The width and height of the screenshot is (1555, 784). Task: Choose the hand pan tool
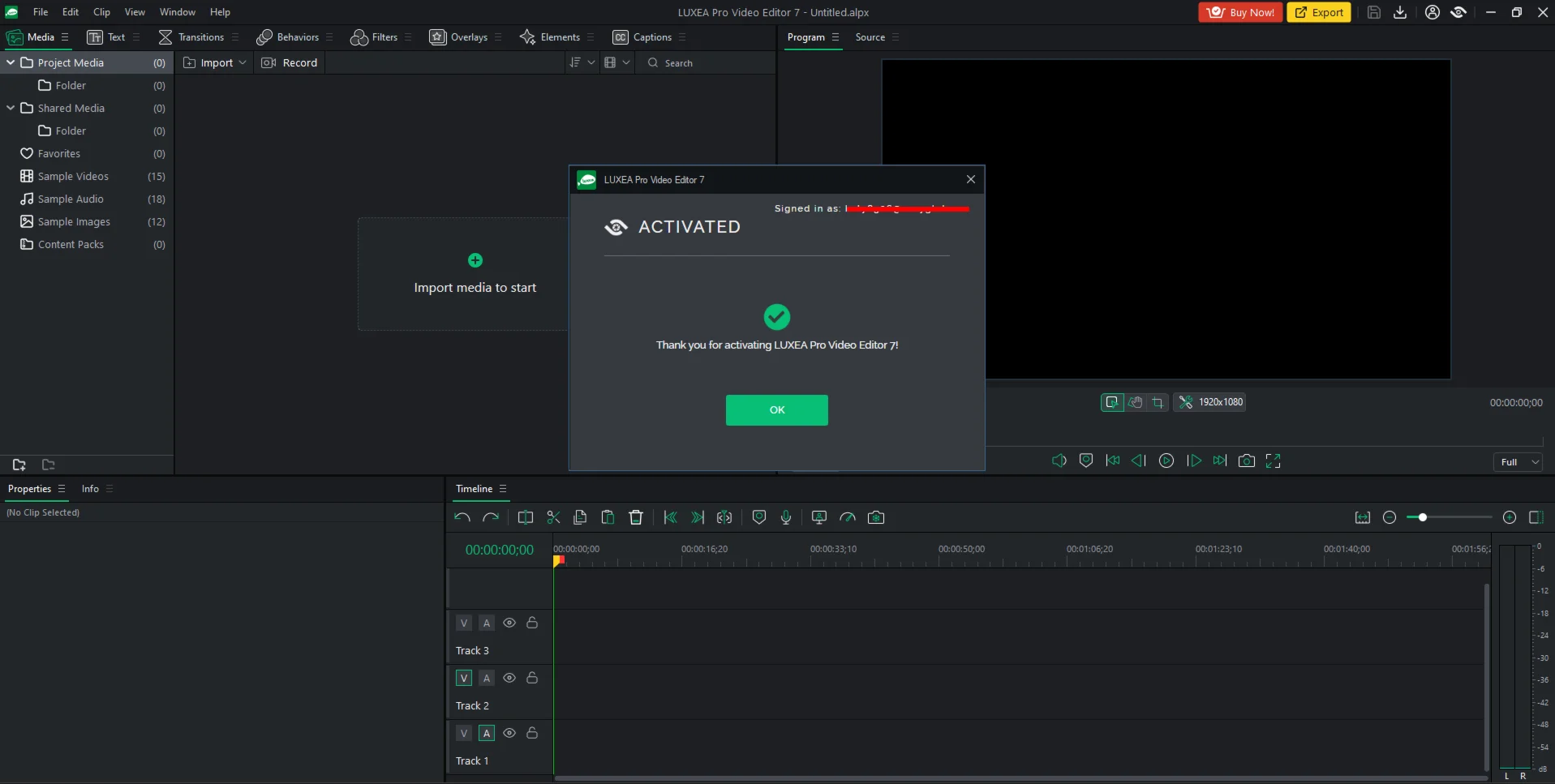[x=1135, y=402]
